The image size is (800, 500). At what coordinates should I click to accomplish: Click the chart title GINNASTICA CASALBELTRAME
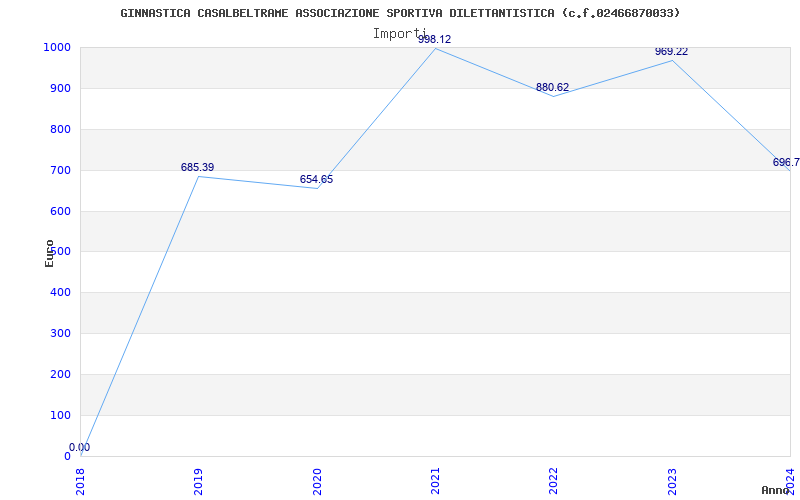click(x=401, y=13)
